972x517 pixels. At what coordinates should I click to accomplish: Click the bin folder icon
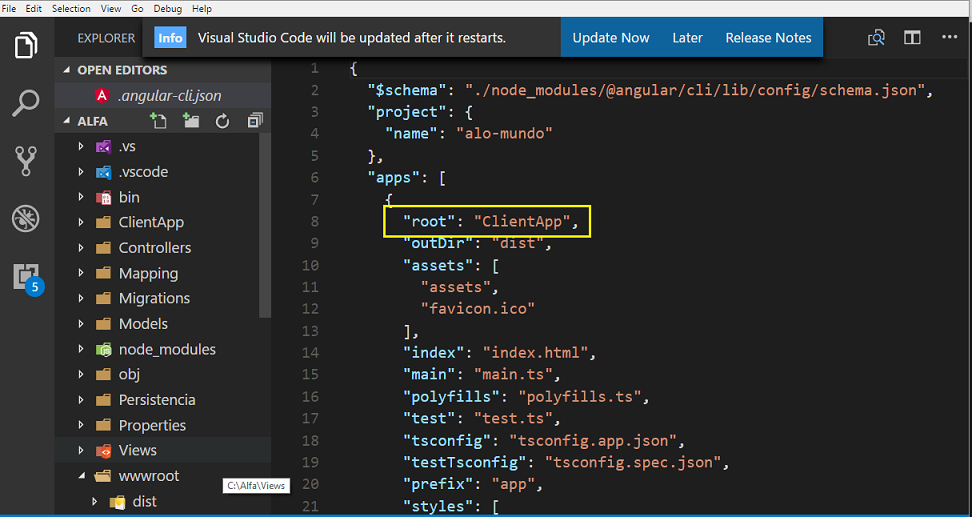(103, 198)
